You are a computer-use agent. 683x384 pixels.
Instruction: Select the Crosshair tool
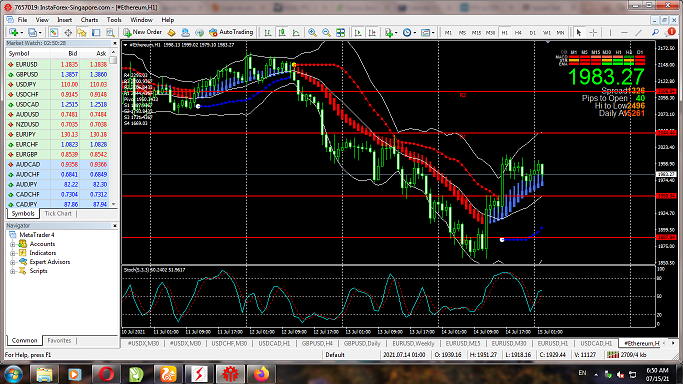click(x=593, y=33)
